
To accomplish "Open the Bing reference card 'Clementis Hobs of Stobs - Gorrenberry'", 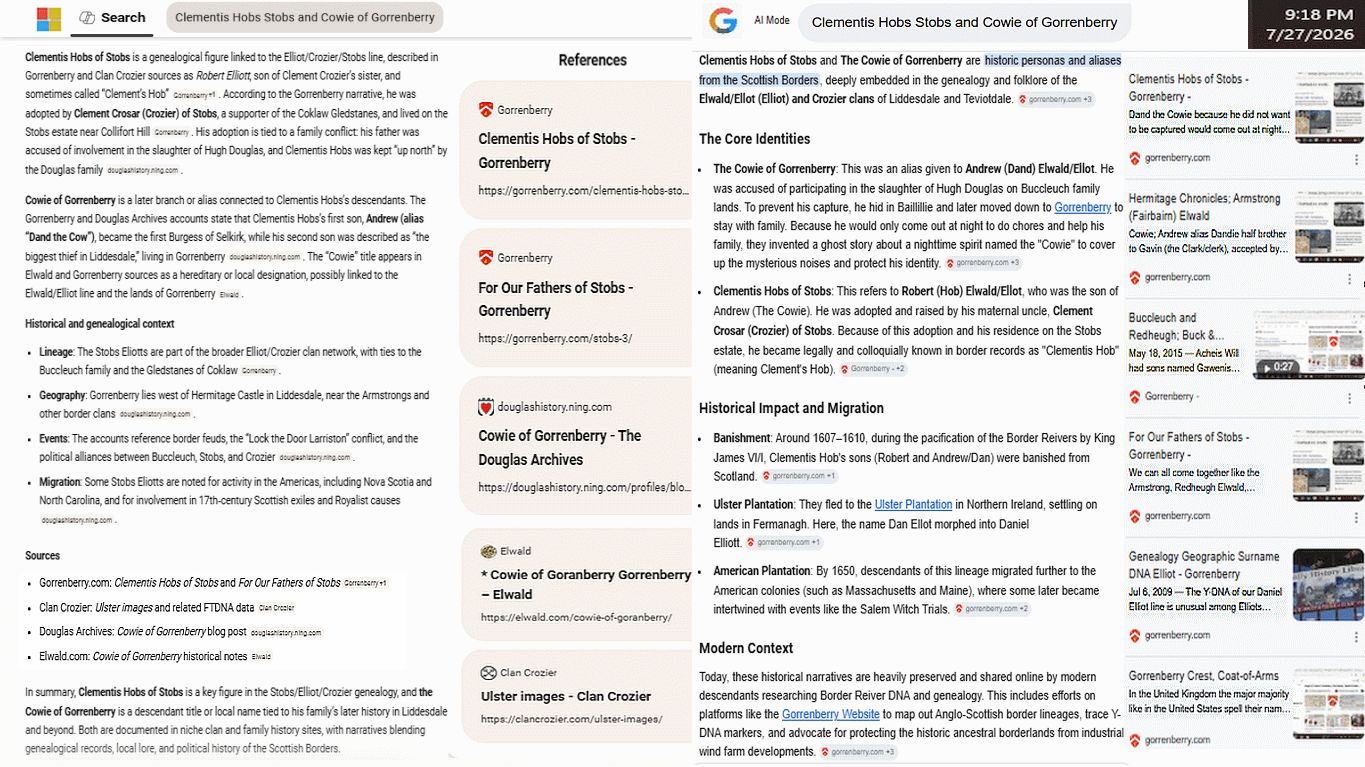I will tap(577, 150).
